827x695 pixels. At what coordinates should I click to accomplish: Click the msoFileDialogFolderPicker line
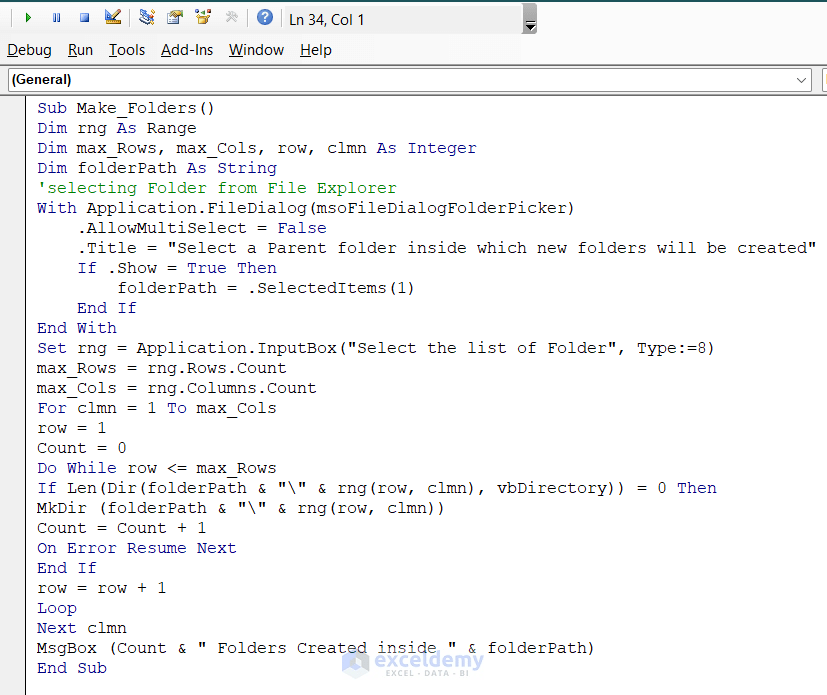(x=305, y=208)
